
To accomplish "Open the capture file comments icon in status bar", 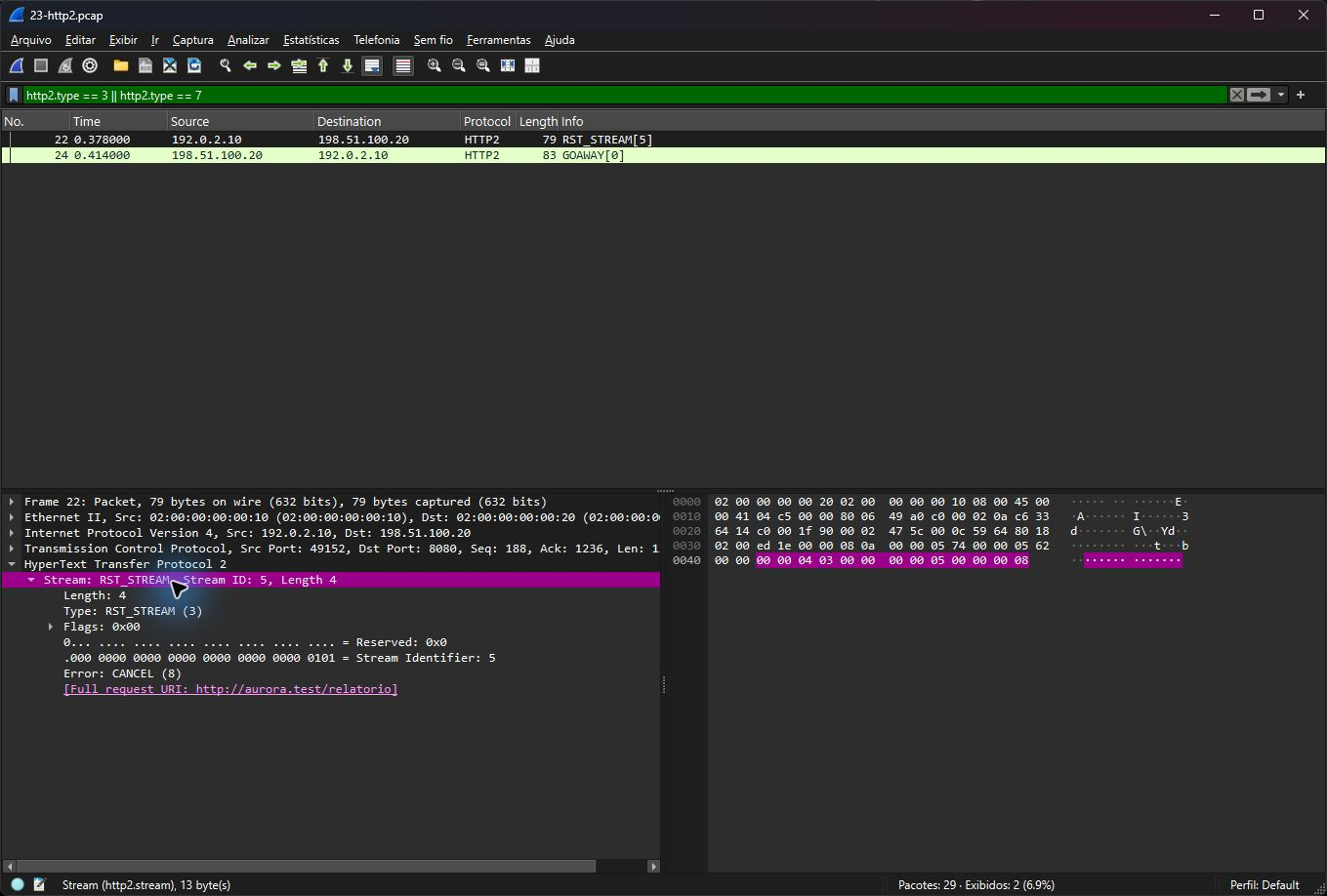I will 40,884.
